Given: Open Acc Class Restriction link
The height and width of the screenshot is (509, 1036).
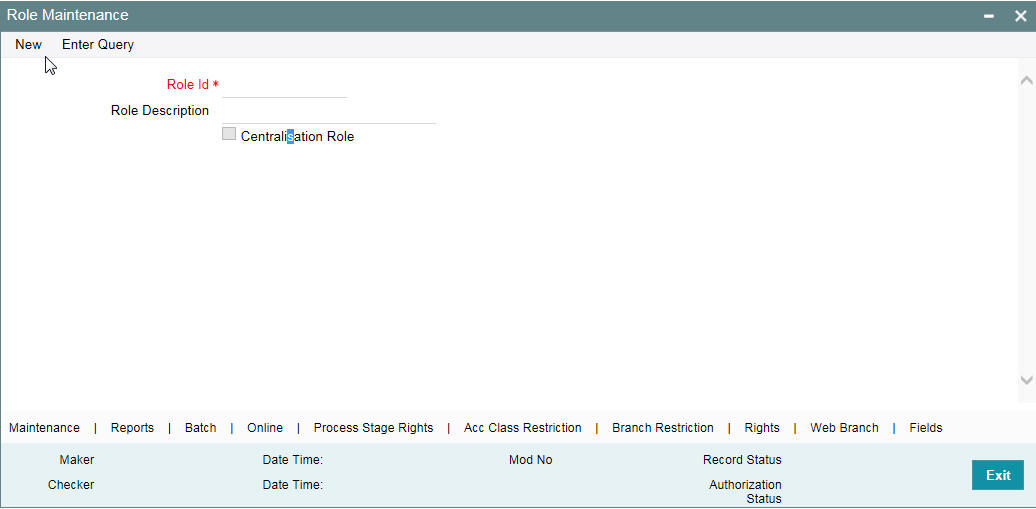Looking at the screenshot, I should (x=523, y=428).
